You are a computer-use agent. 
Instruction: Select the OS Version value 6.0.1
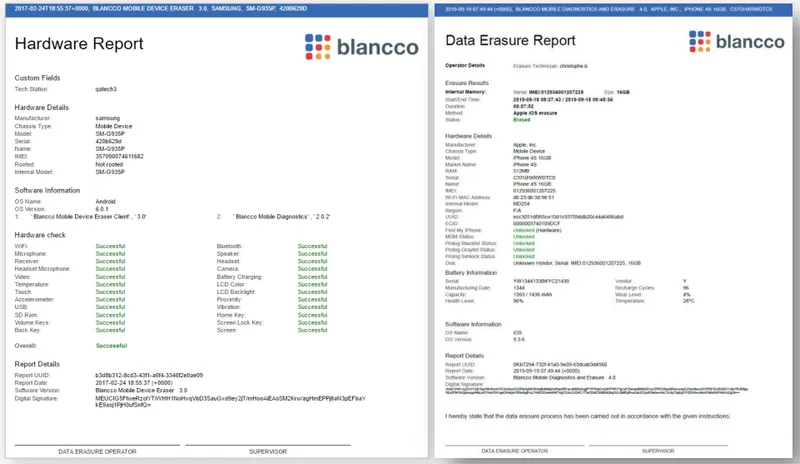(x=102, y=209)
